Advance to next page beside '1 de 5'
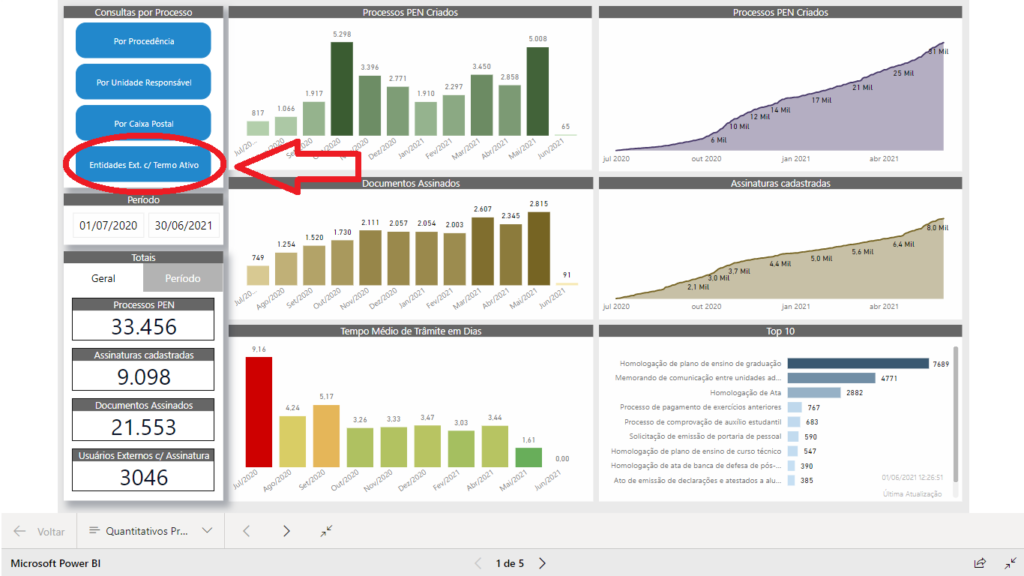The width and height of the screenshot is (1024, 576). tap(543, 563)
